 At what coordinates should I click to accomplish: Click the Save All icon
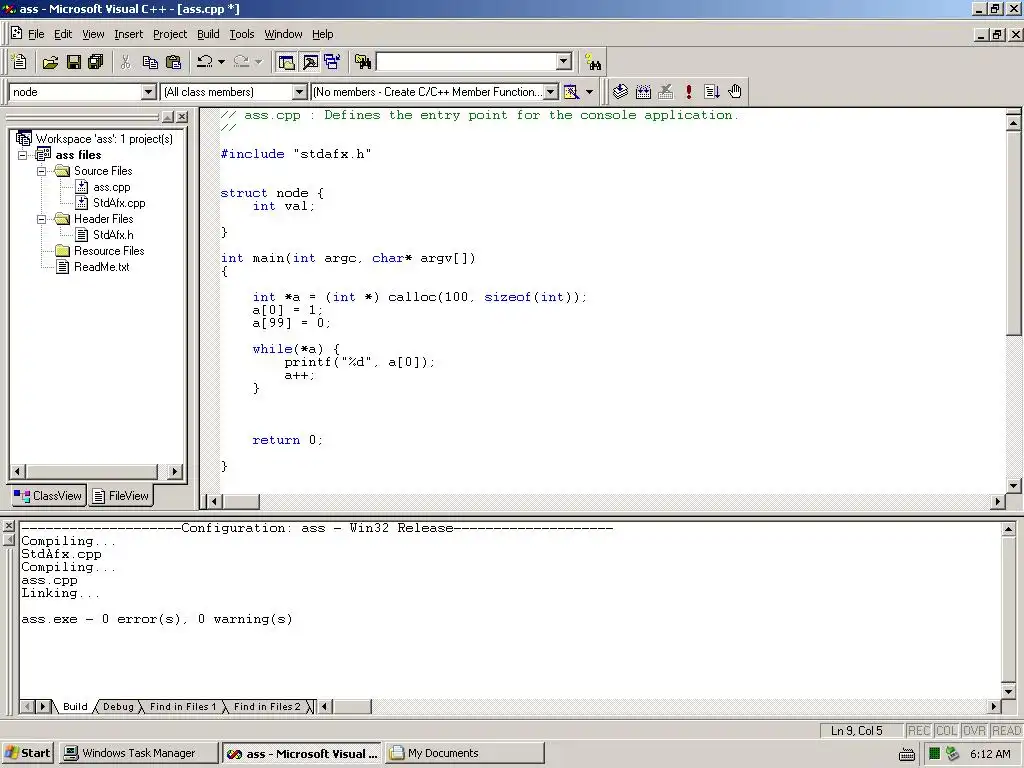coord(95,62)
